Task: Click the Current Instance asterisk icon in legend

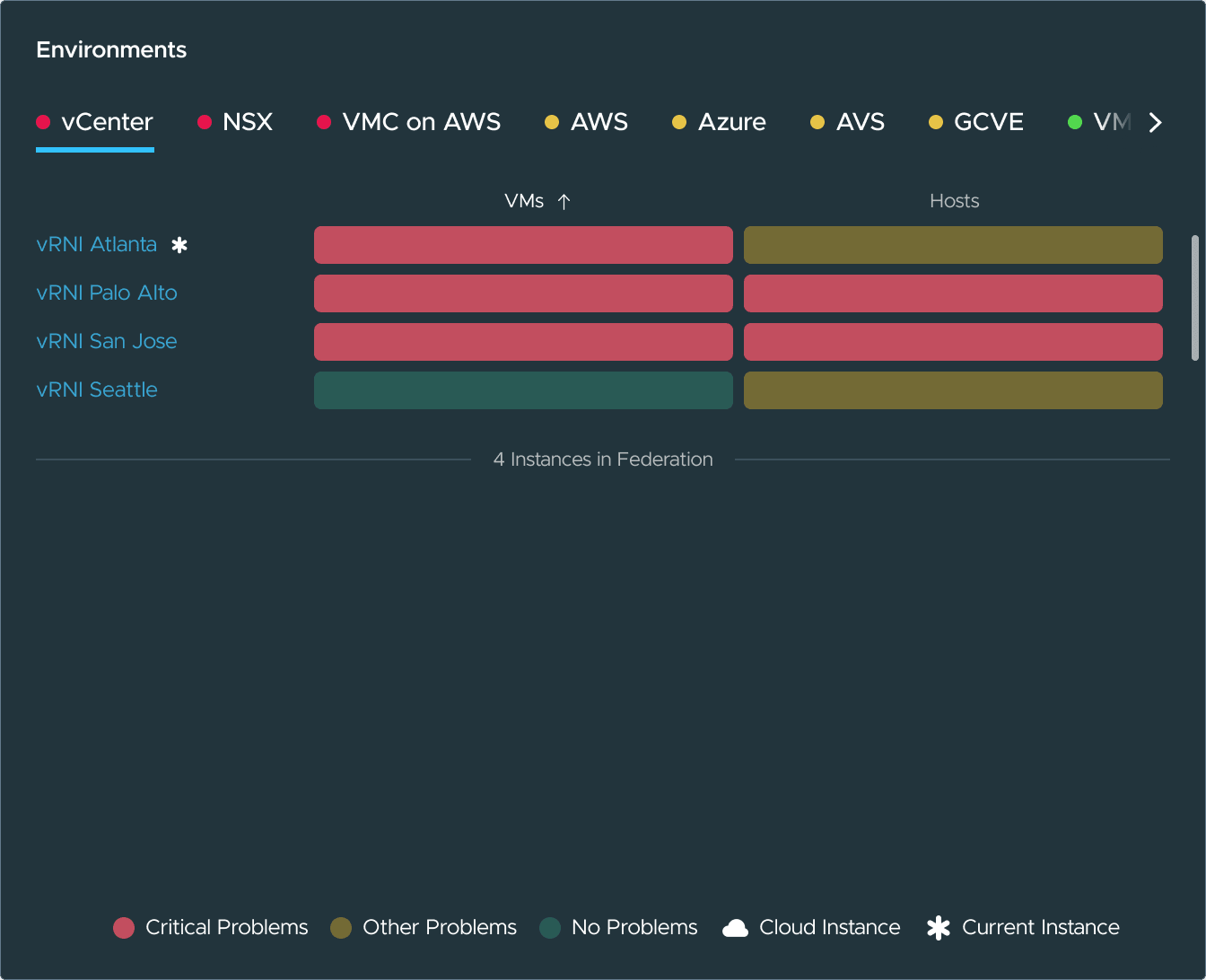Action: click(x=939, y=928)
